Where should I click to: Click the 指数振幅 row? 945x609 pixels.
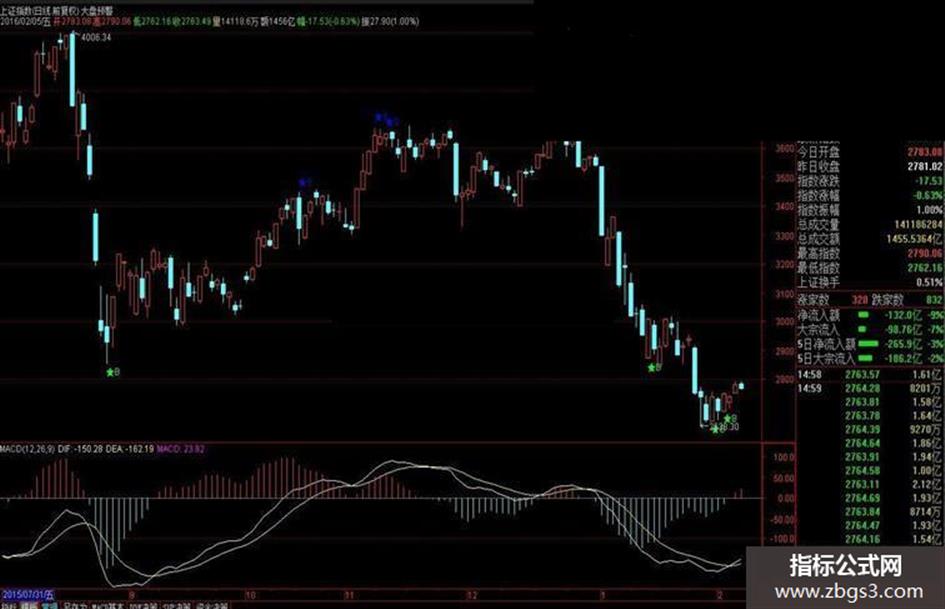pos(870,210)
